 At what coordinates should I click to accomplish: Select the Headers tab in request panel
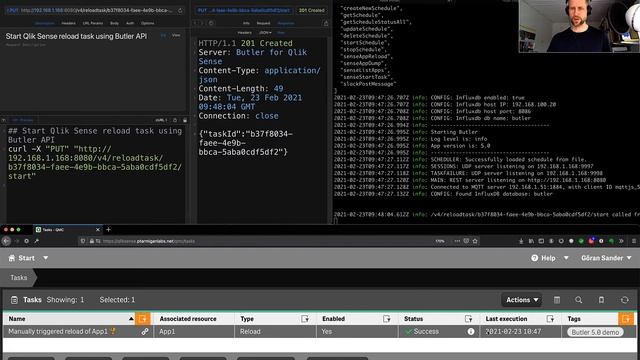point(68,23)
